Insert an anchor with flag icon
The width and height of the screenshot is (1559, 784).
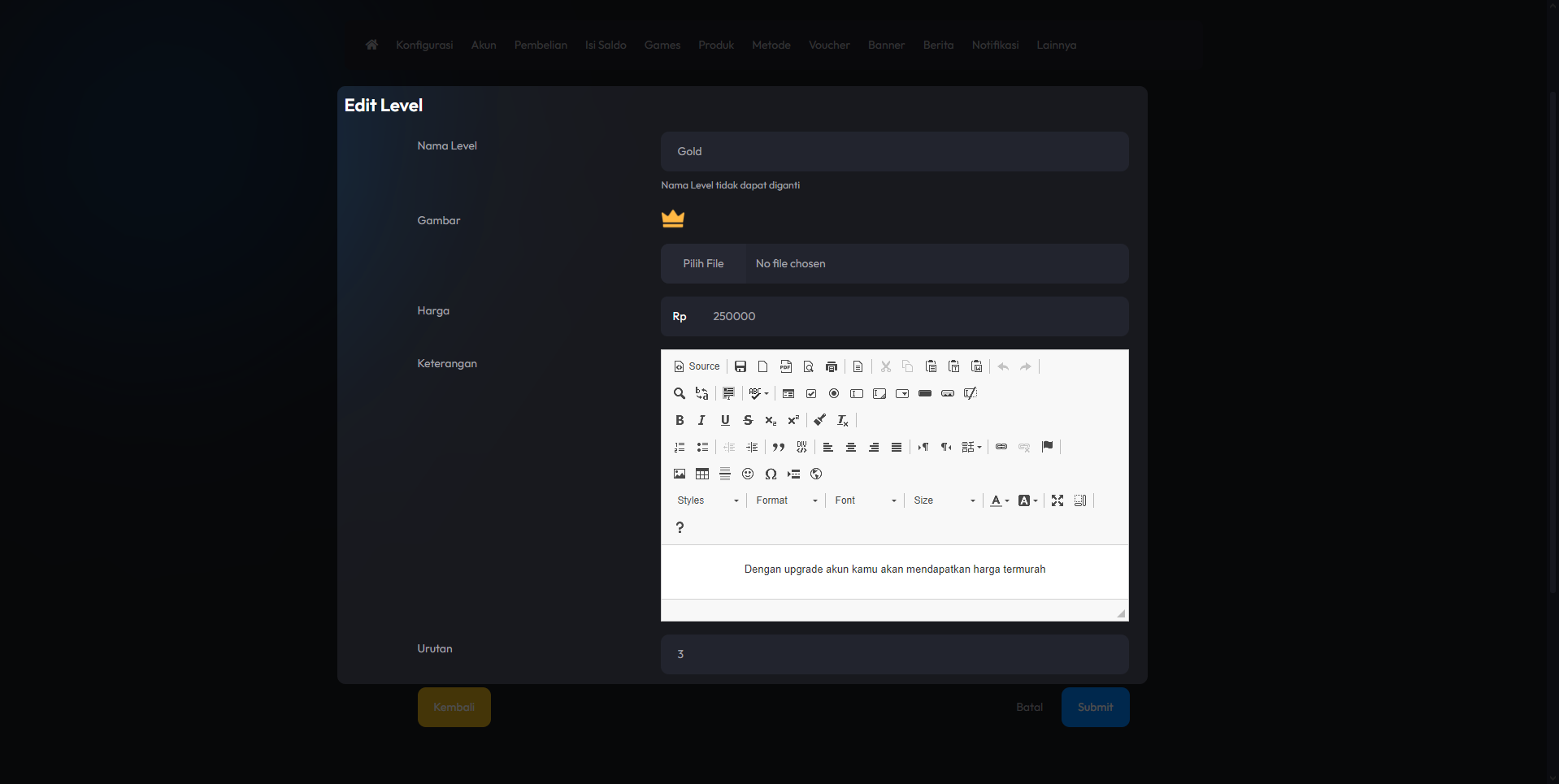(1047, 447)
